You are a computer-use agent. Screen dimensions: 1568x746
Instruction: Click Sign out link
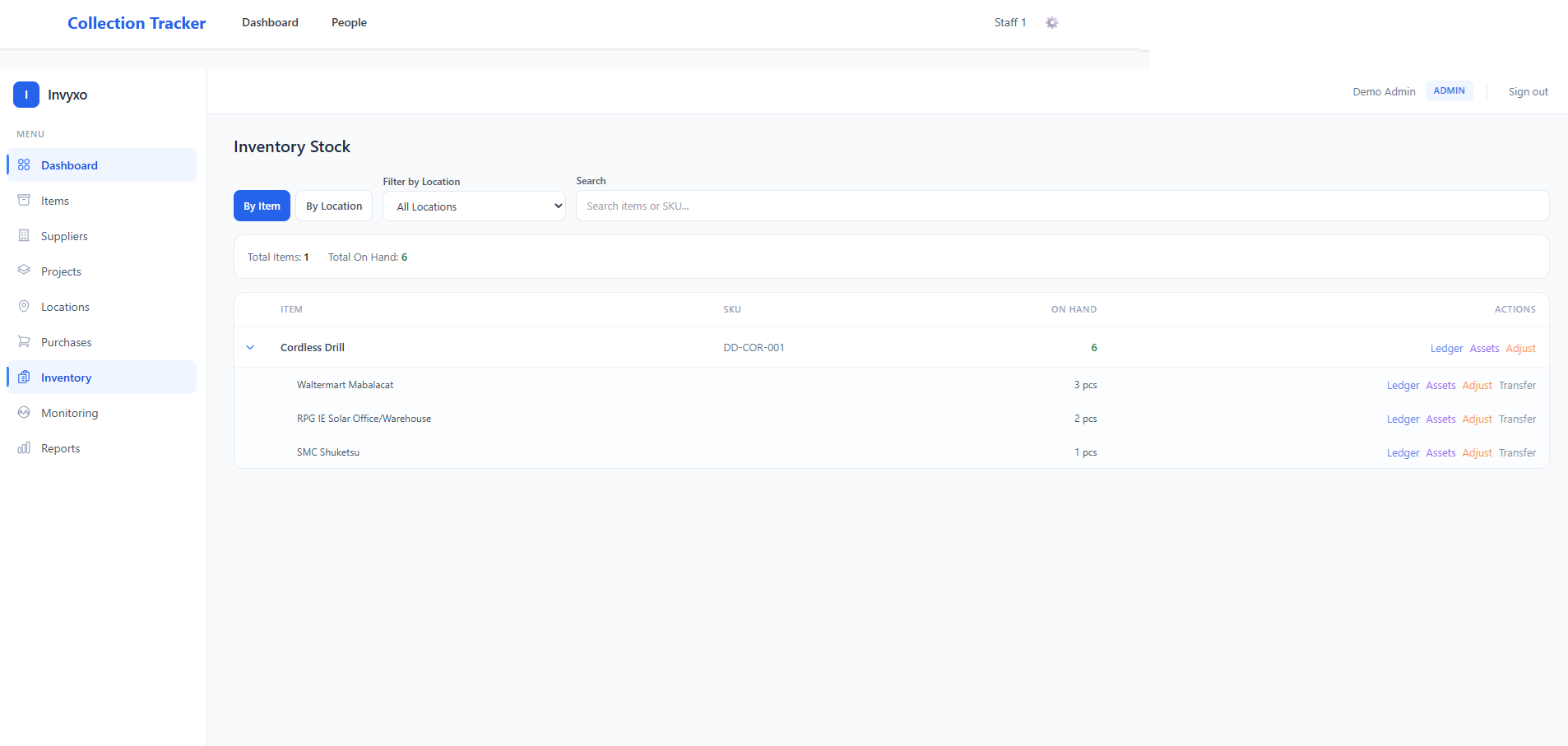click(1528, 91)
